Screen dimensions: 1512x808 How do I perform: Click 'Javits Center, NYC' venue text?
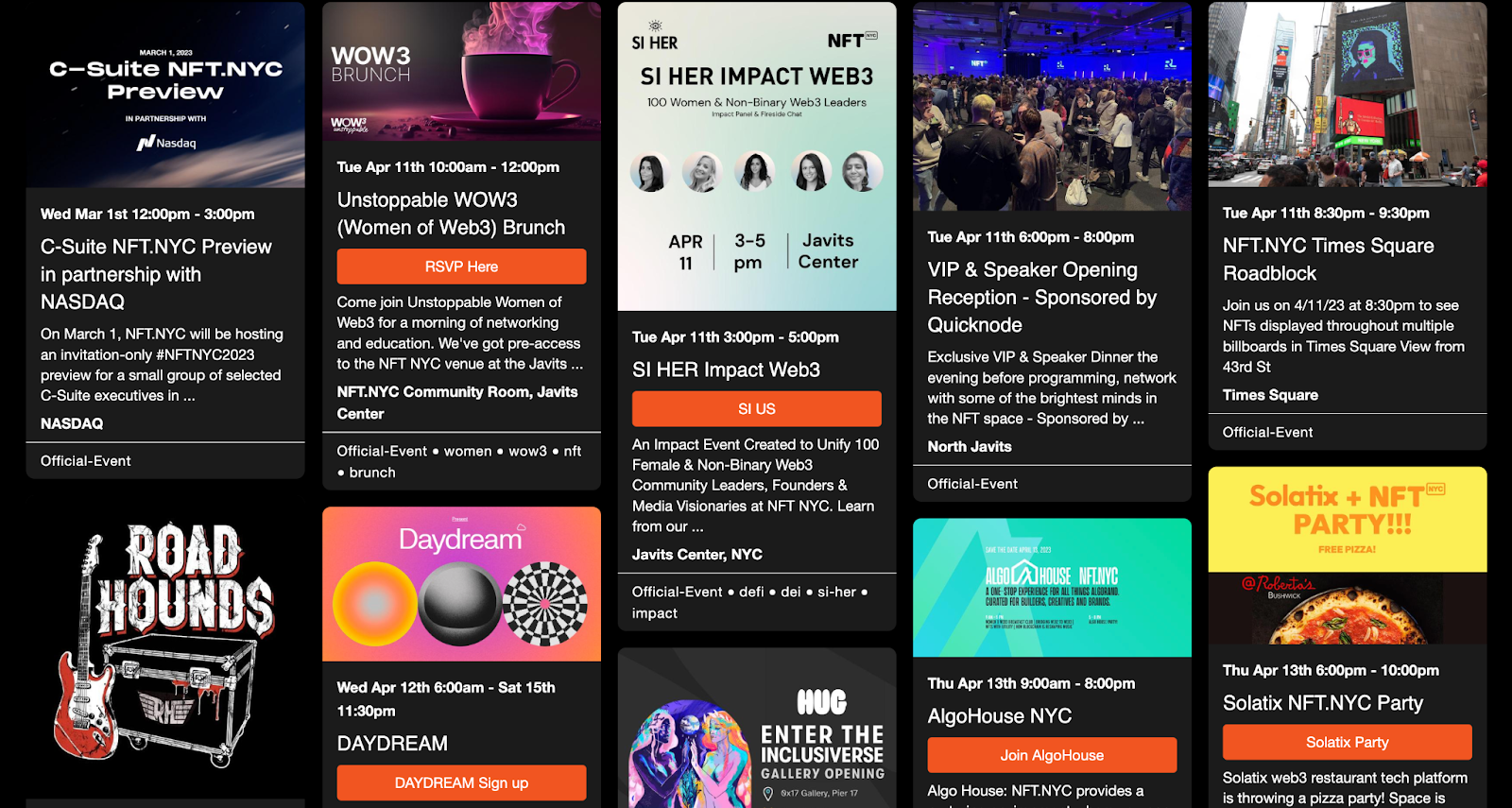(697, 555)
